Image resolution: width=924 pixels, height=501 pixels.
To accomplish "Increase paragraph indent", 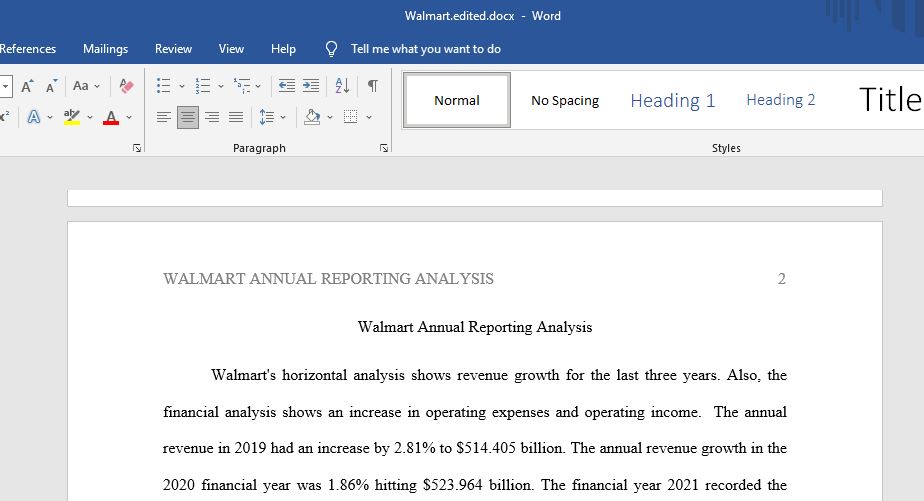I will [x=311, y=86].
